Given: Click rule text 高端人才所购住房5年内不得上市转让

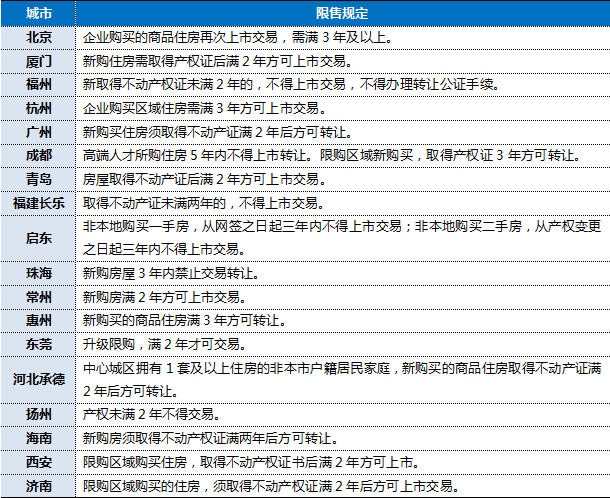Looking at the screenshot, I should click(x=197, y=156).
